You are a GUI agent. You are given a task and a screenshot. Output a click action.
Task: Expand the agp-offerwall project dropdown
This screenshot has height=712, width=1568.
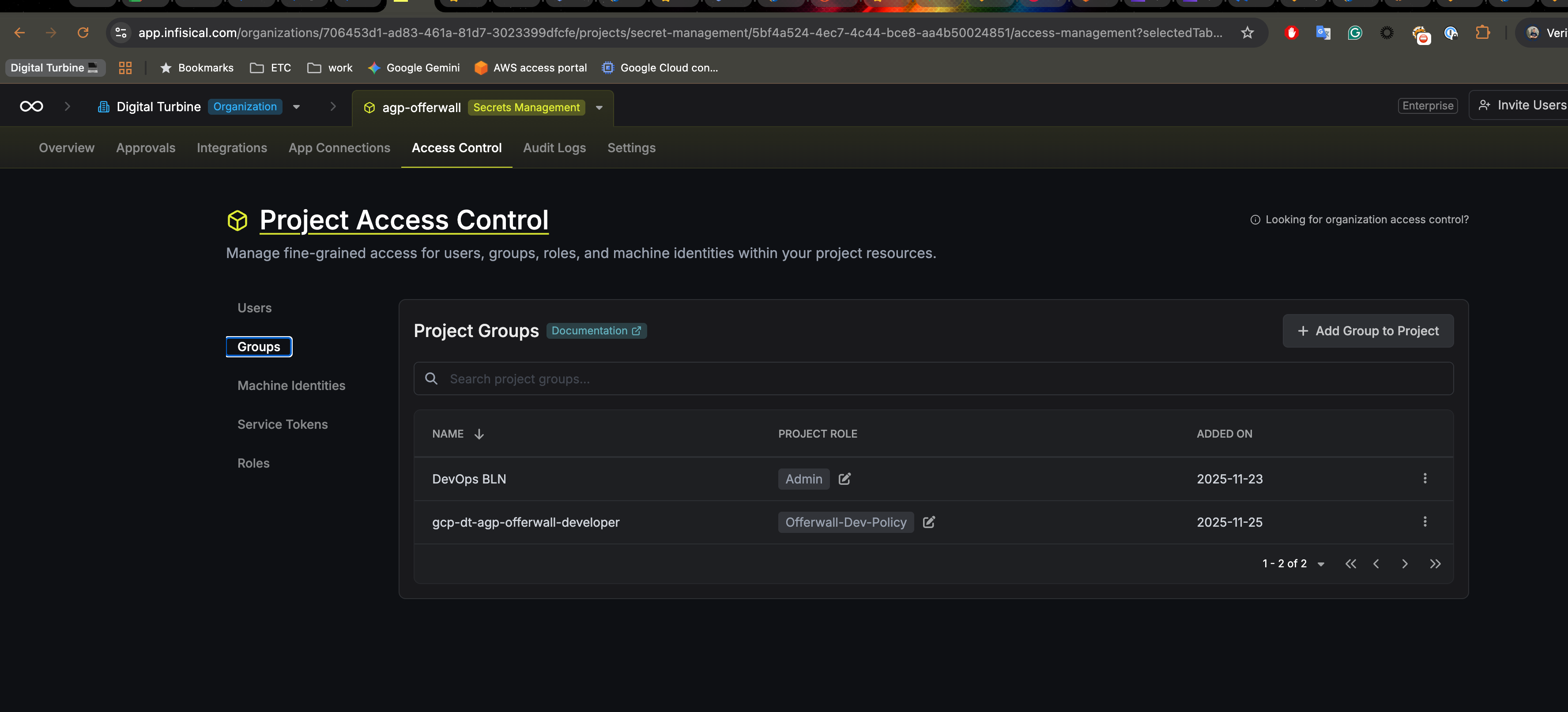click(x=599, y=108)
